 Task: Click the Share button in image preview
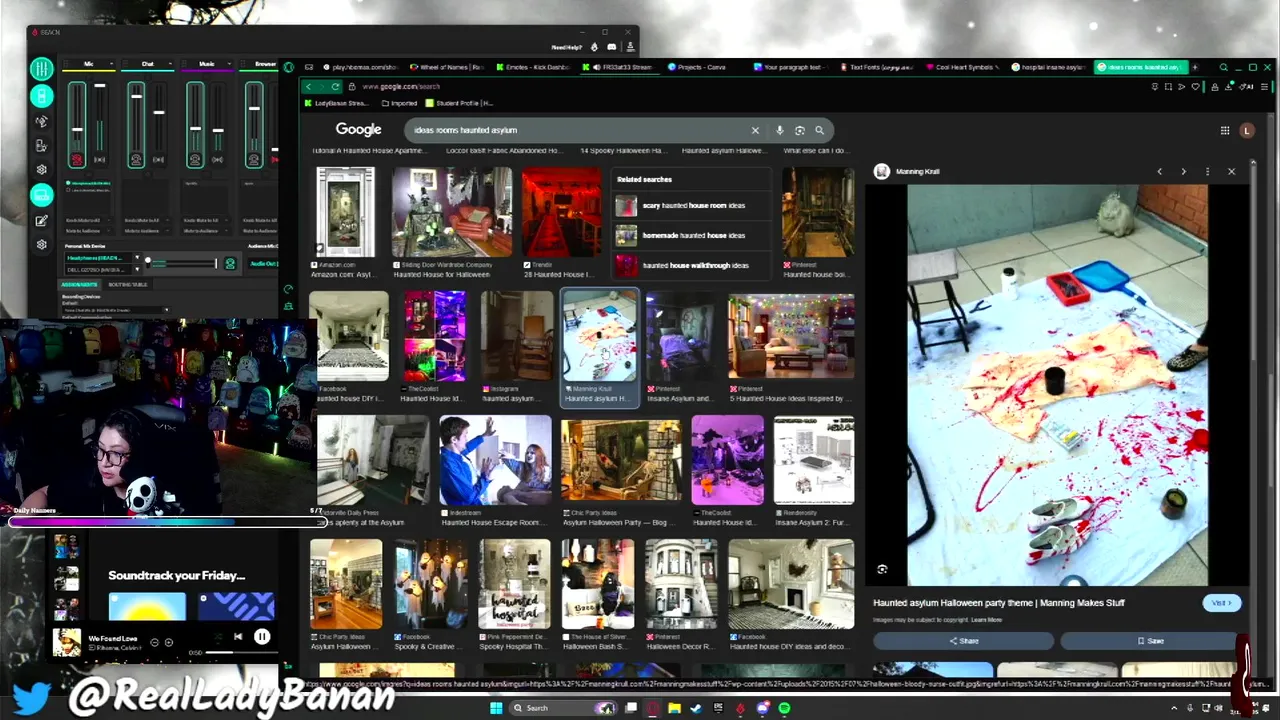coord(963,641)
